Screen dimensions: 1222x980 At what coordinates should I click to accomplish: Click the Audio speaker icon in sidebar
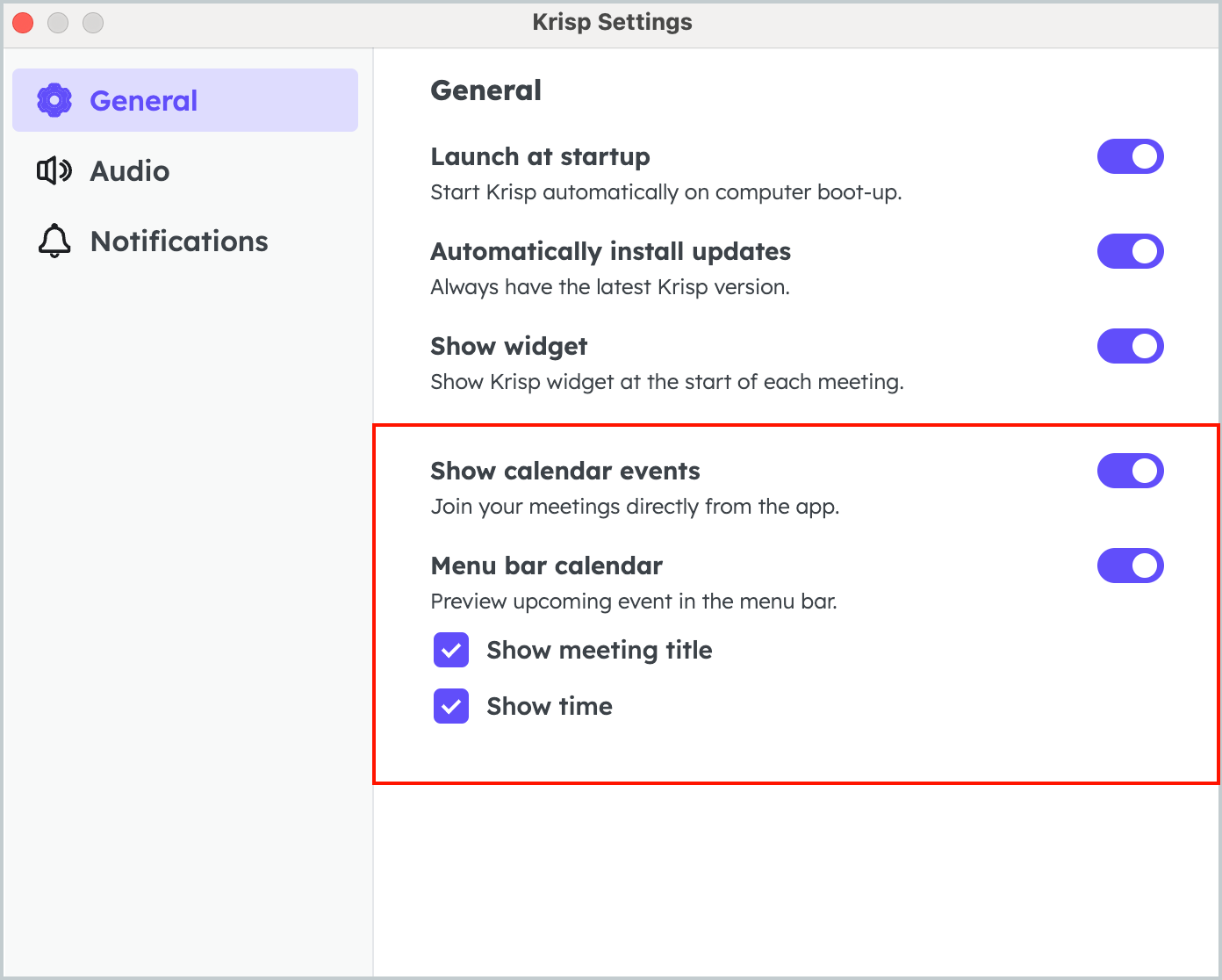[54, 170]
